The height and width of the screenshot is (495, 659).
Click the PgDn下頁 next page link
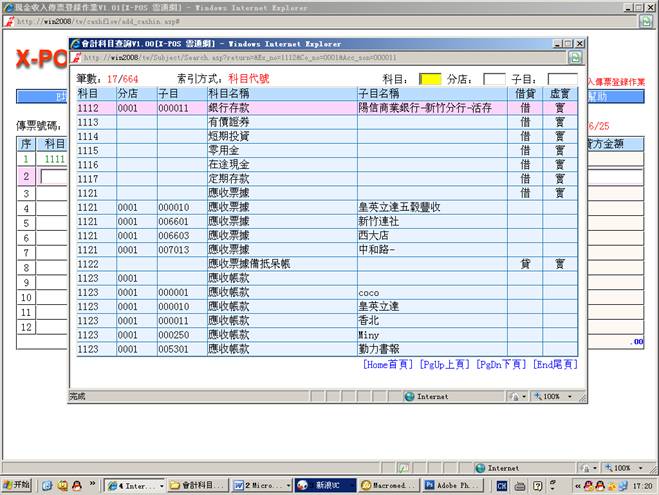(500, 365)
